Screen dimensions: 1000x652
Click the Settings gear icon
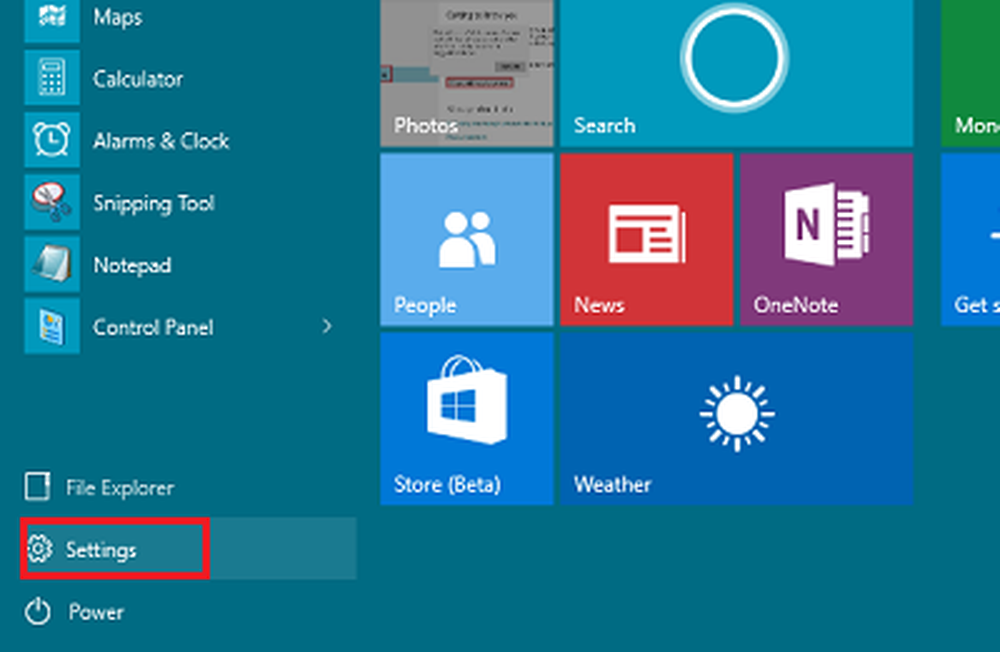[x=39, y=549]
